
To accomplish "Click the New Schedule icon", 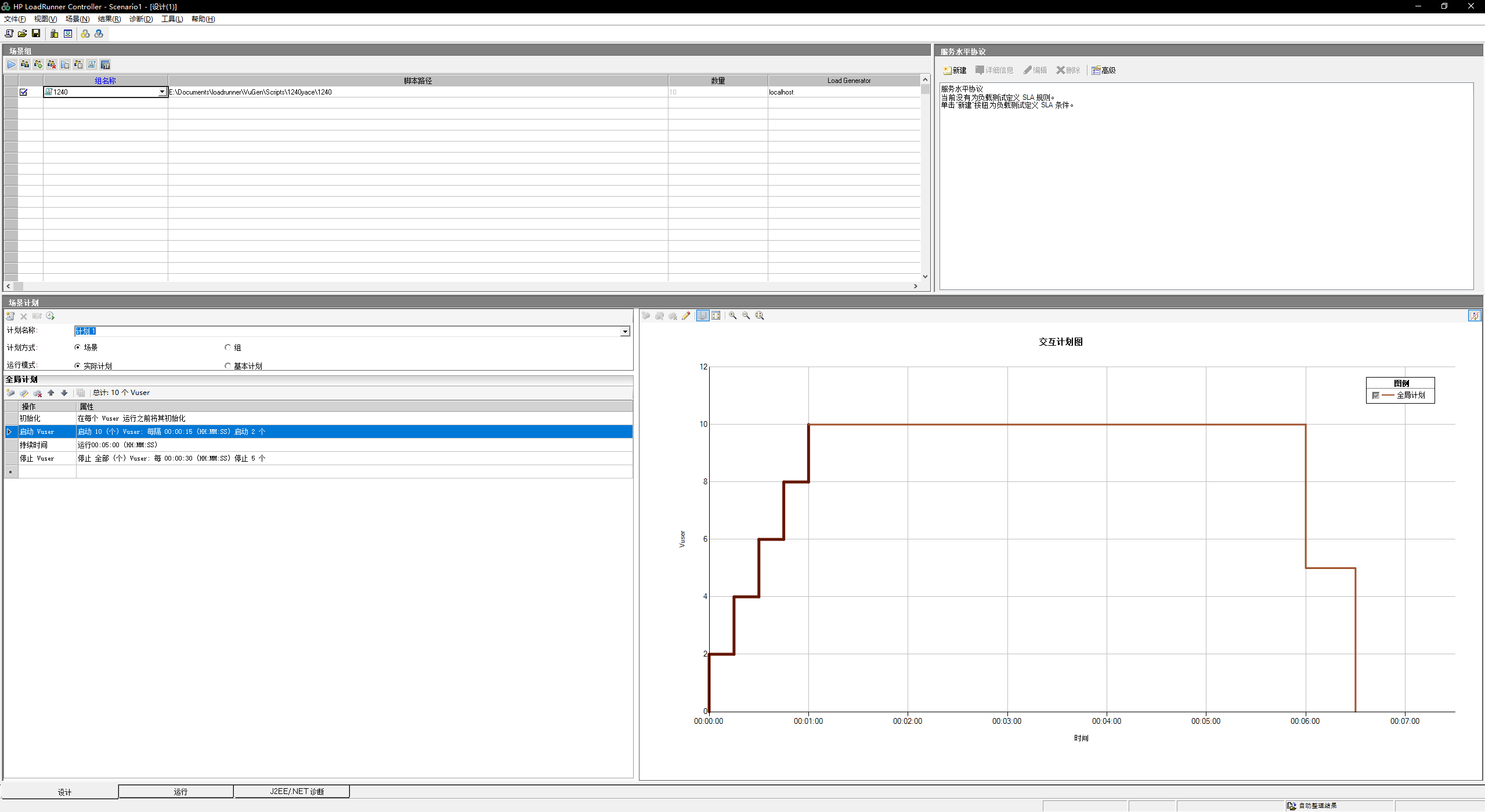I will coord(10,316).
